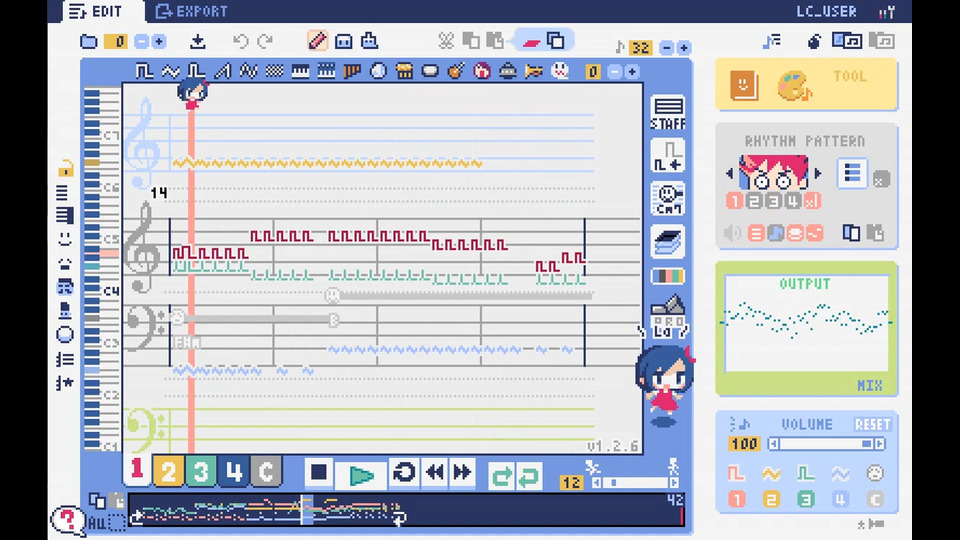Rewind playback

click(x=435, y=472)
